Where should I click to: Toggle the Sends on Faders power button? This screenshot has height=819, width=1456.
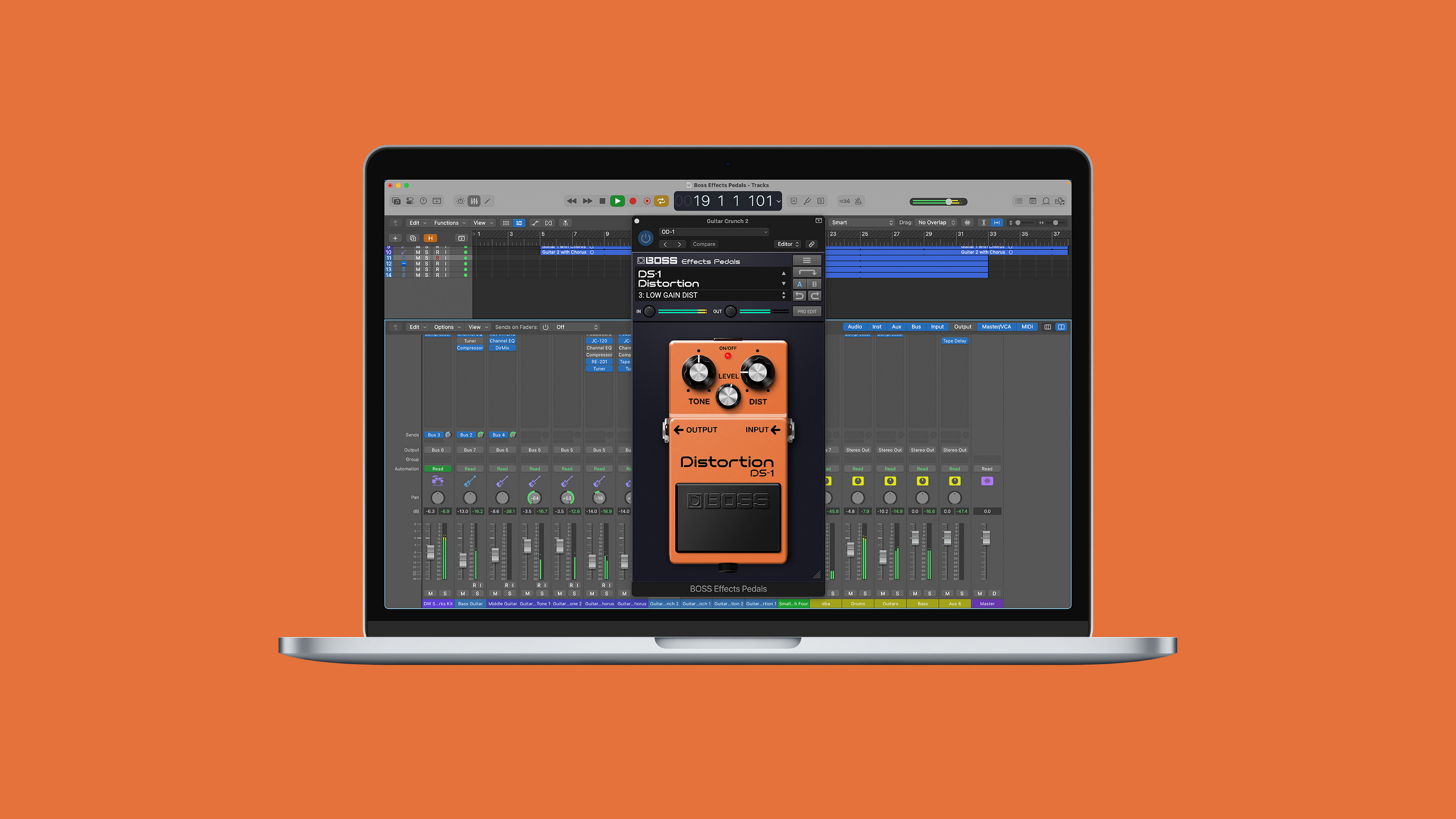click(546, 327)
